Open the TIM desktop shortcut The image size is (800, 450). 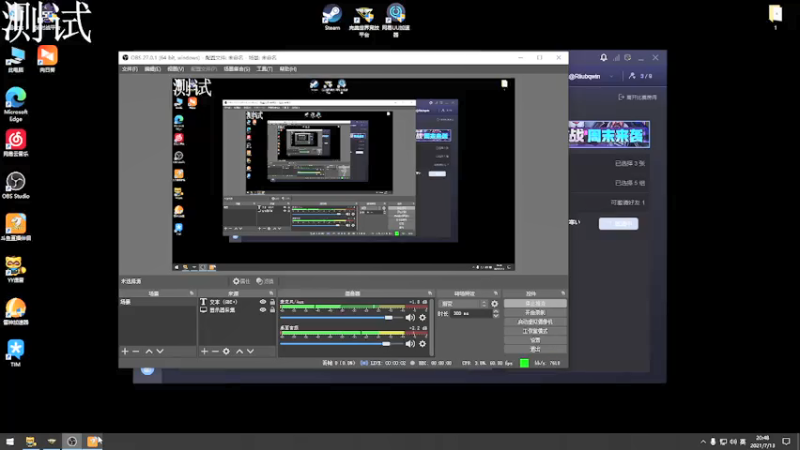point(15,353)
